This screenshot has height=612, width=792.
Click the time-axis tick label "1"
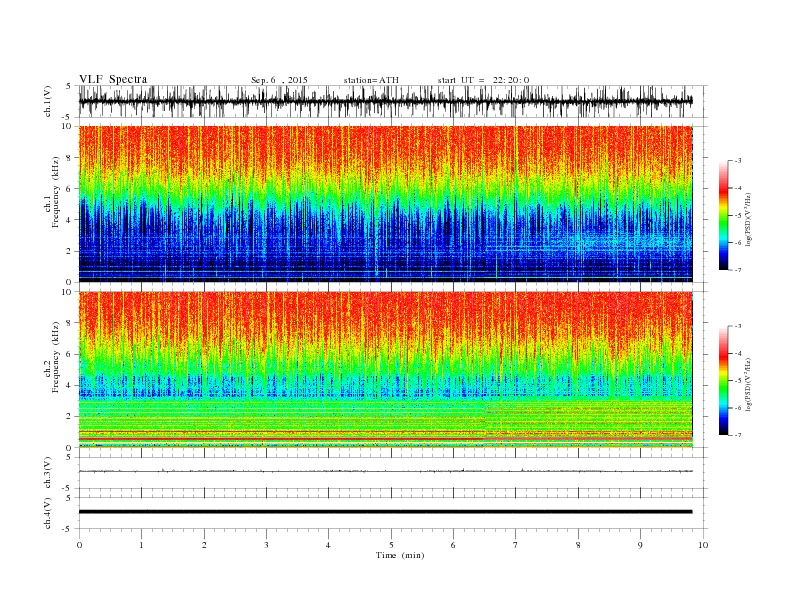tap(141, 545)
